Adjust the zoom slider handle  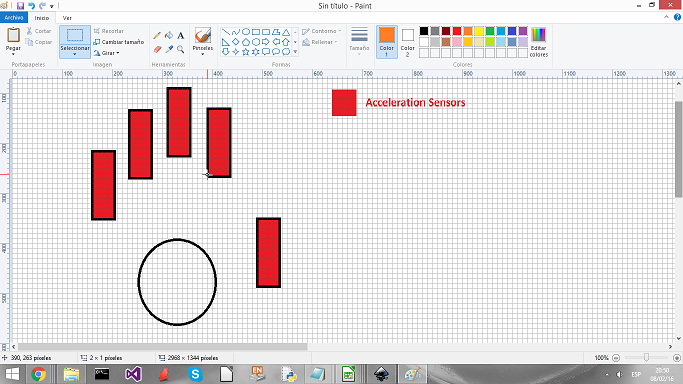click(x=646, y=357)
